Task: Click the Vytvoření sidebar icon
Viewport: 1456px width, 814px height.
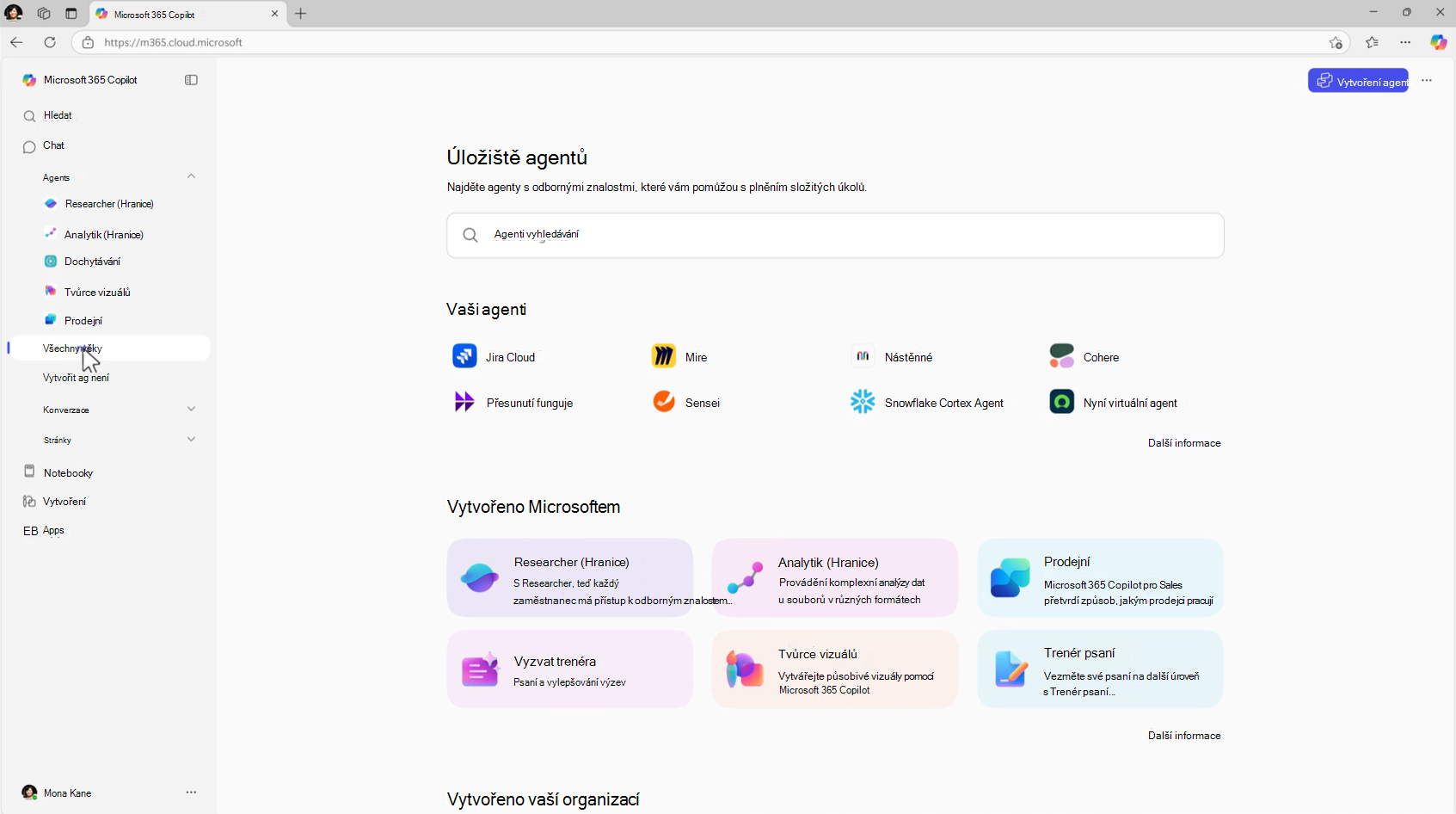Action: coord(29,502)
